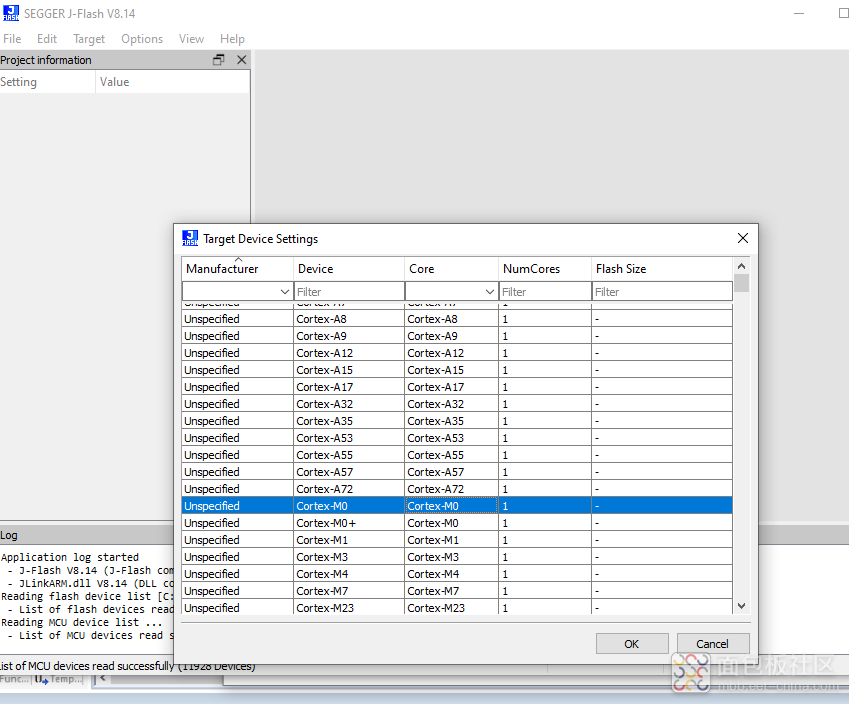Image resolution: width=849 pixels, height=704 pixels.
Task: Undock the Project information panel
Action: tap(219, 60)
